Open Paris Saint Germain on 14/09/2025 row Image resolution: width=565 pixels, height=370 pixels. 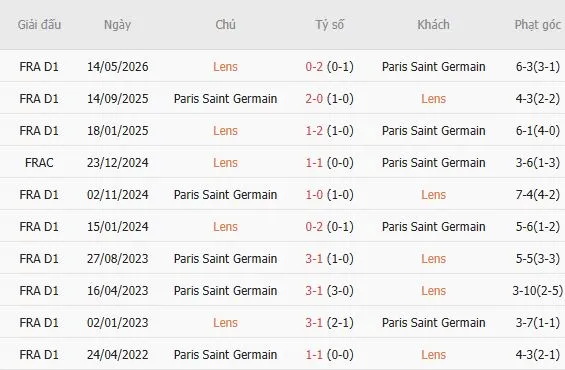pyautogui.click(x=225, y=99)
